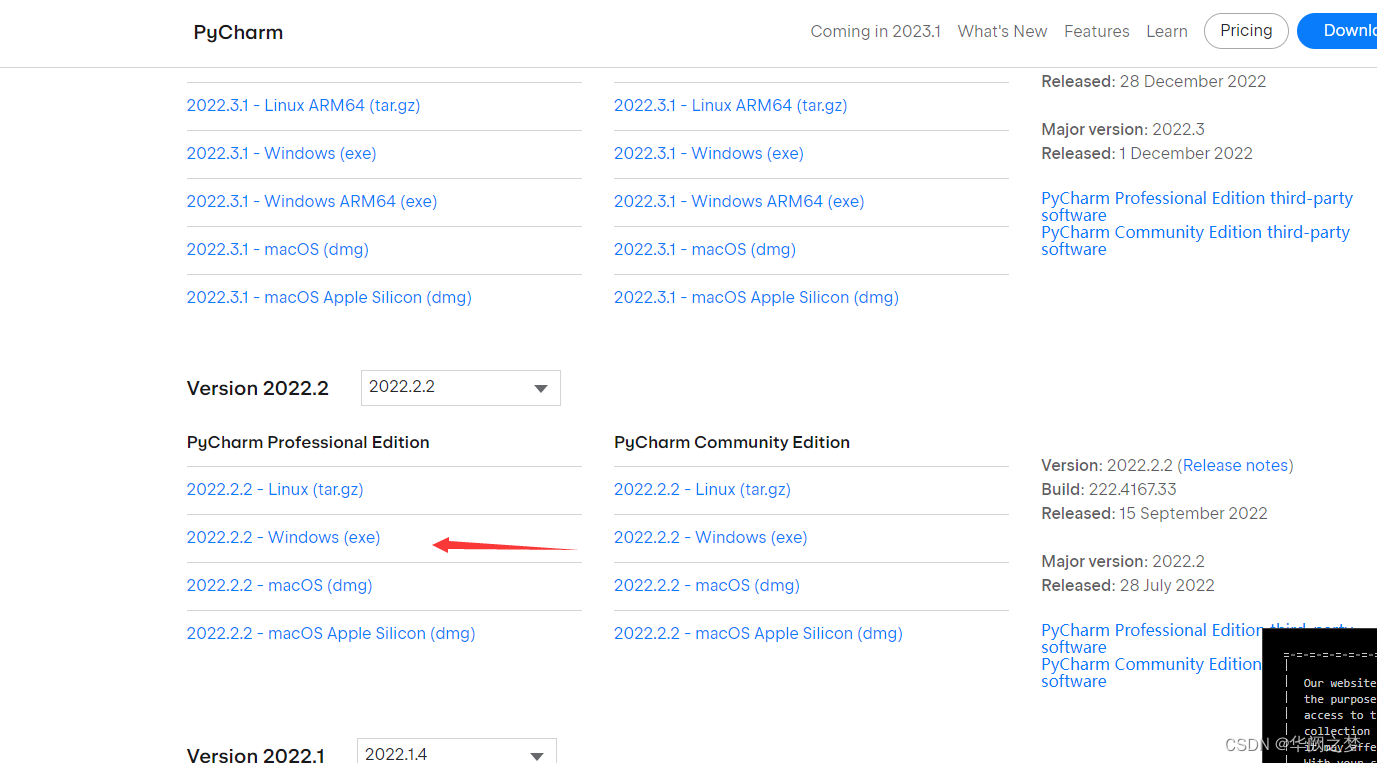
Task: Open lower PyCharm Community Edition third-party software link
Action: 1151,672
